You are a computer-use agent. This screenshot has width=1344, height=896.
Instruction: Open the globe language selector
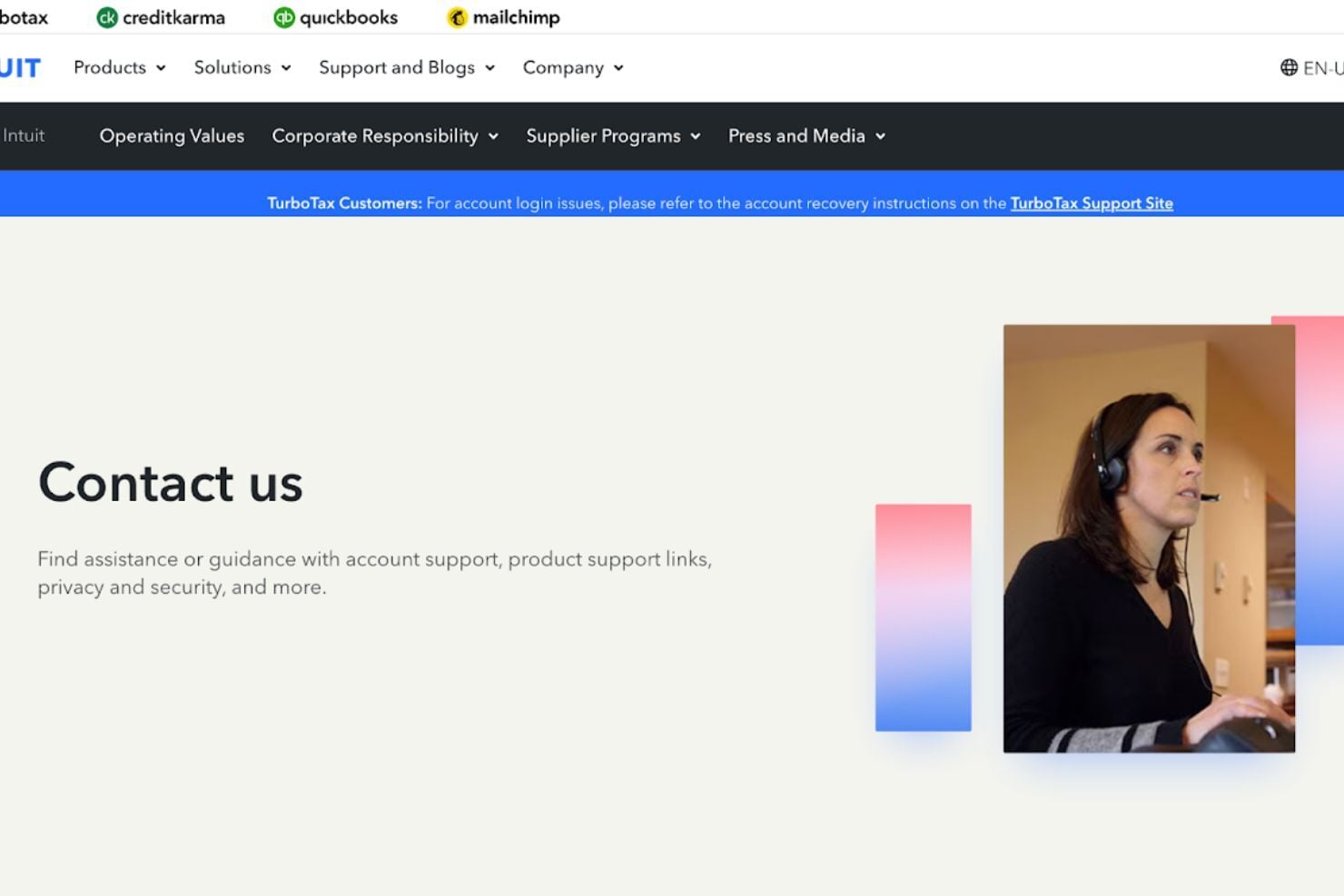pos(1288,67)
